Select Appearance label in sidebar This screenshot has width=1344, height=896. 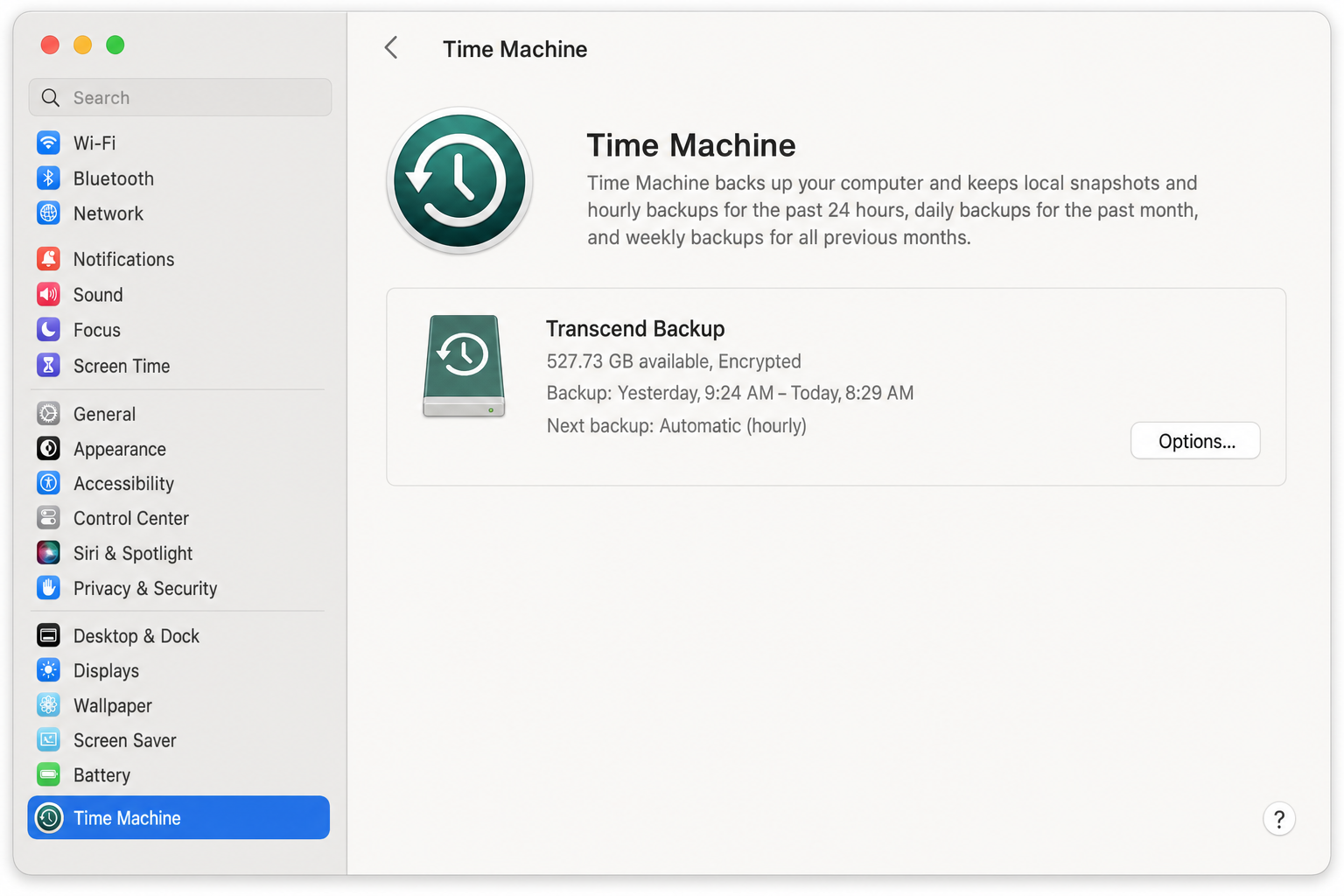120,449
